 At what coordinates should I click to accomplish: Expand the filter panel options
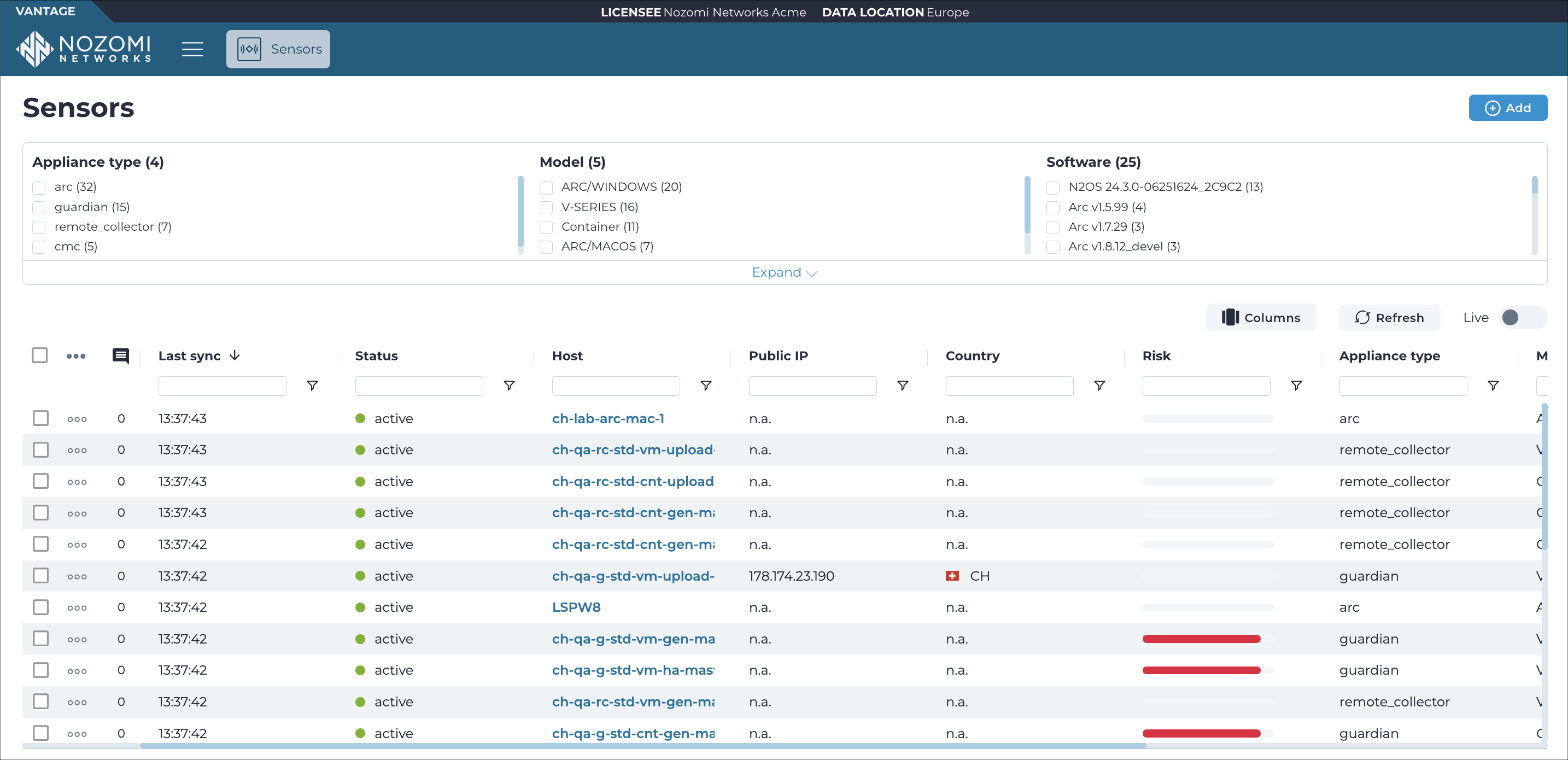(x=783, y=272)
